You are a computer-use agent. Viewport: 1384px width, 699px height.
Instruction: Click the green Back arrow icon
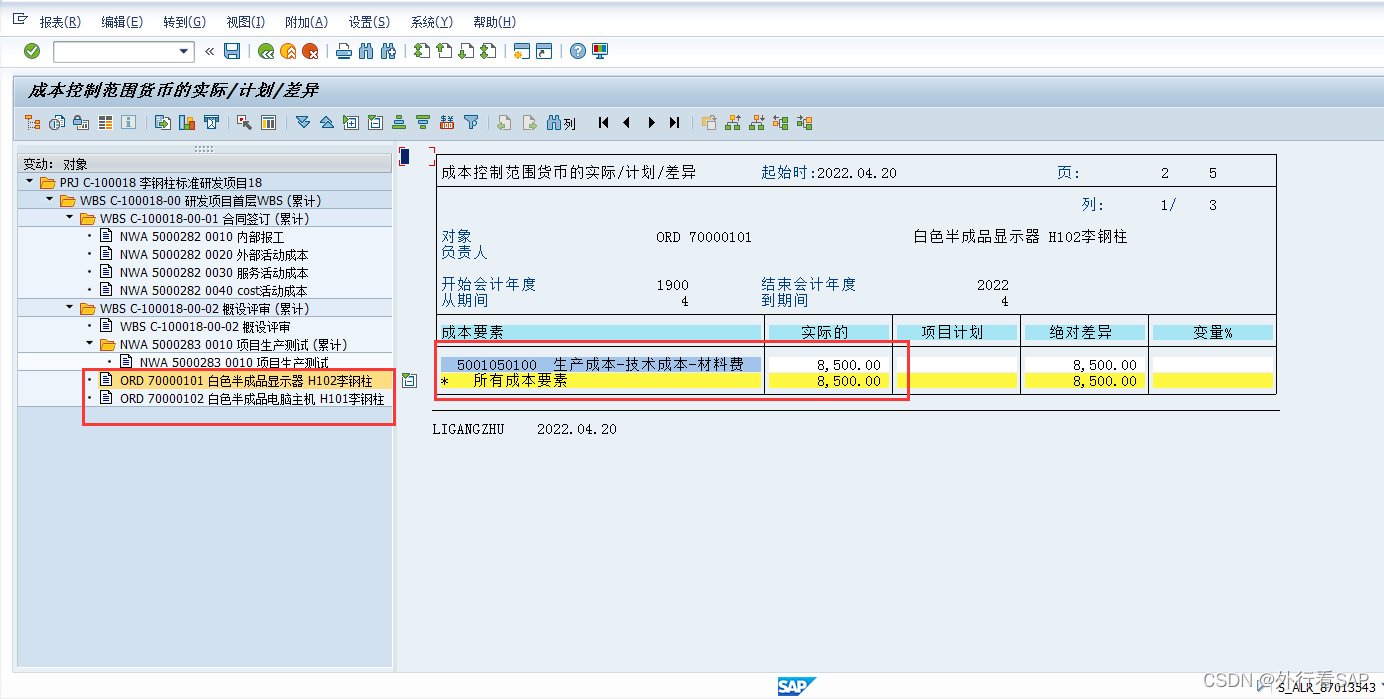(x=265, y=51)
